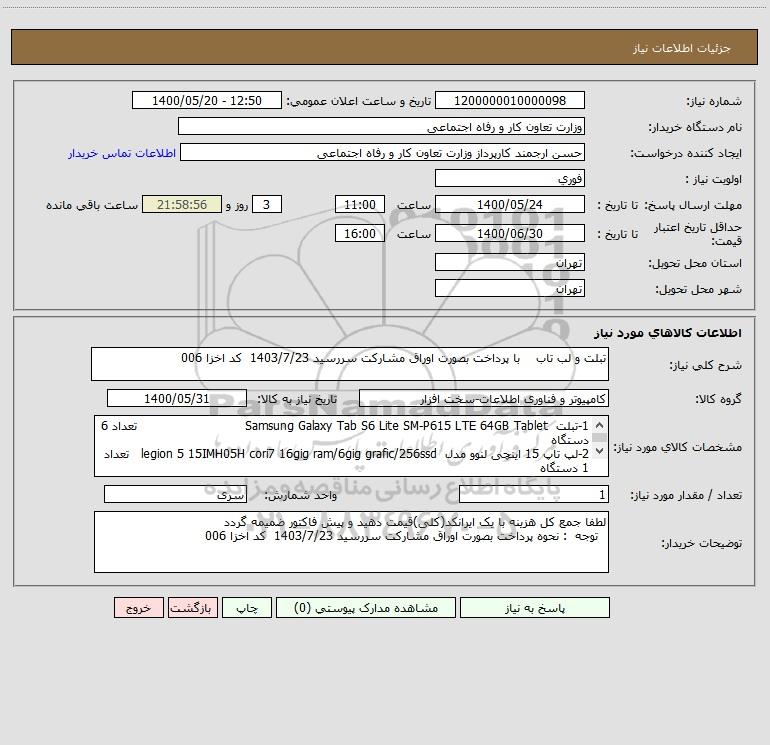Click the priority field فوری
The width and height of the screenshot is (770, 745).
point(510,178)
